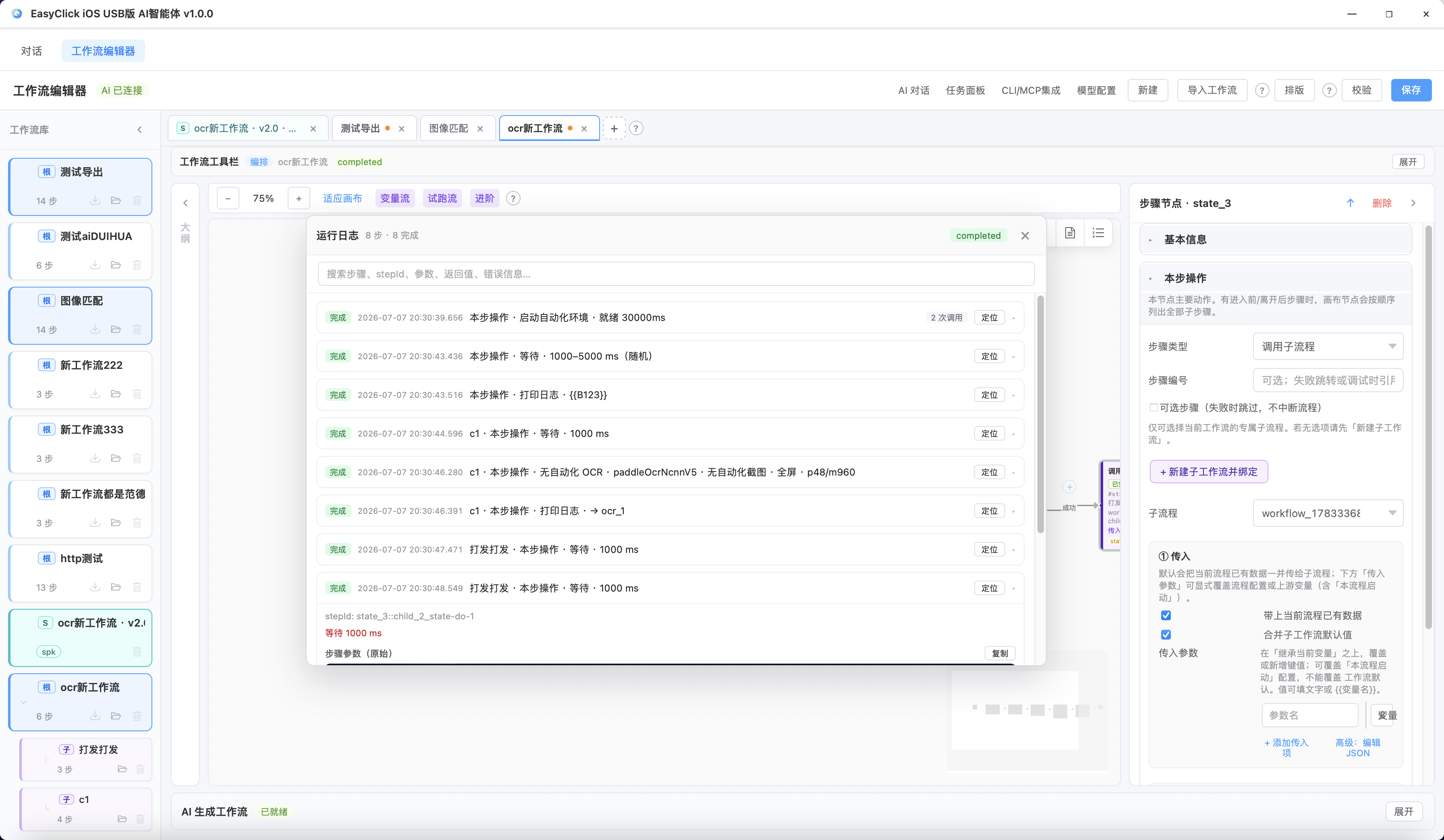Open the tab bar help question mark
This screenshot has height=840, width=1444.
click(636, 128)
